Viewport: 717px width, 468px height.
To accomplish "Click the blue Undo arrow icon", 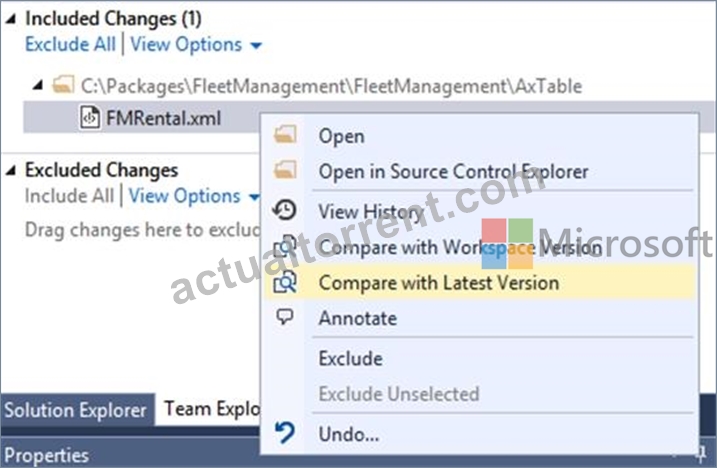I will (285, 433).
